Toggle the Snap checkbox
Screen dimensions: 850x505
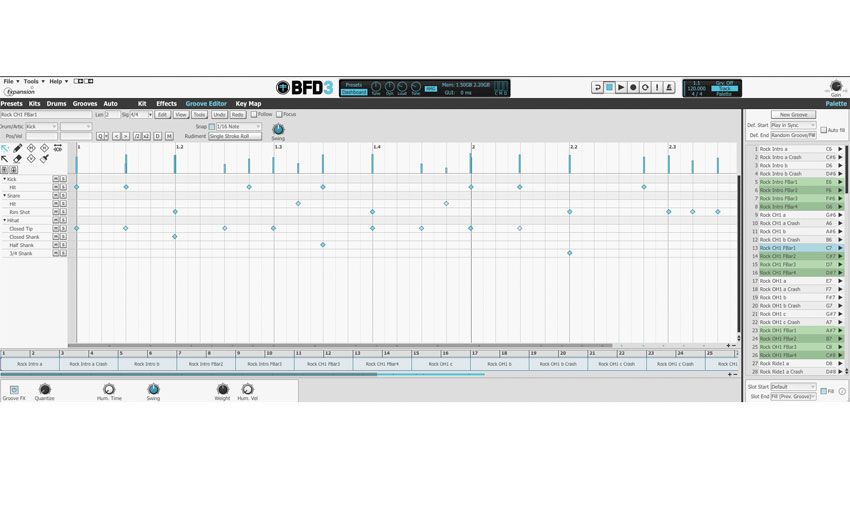212,127
